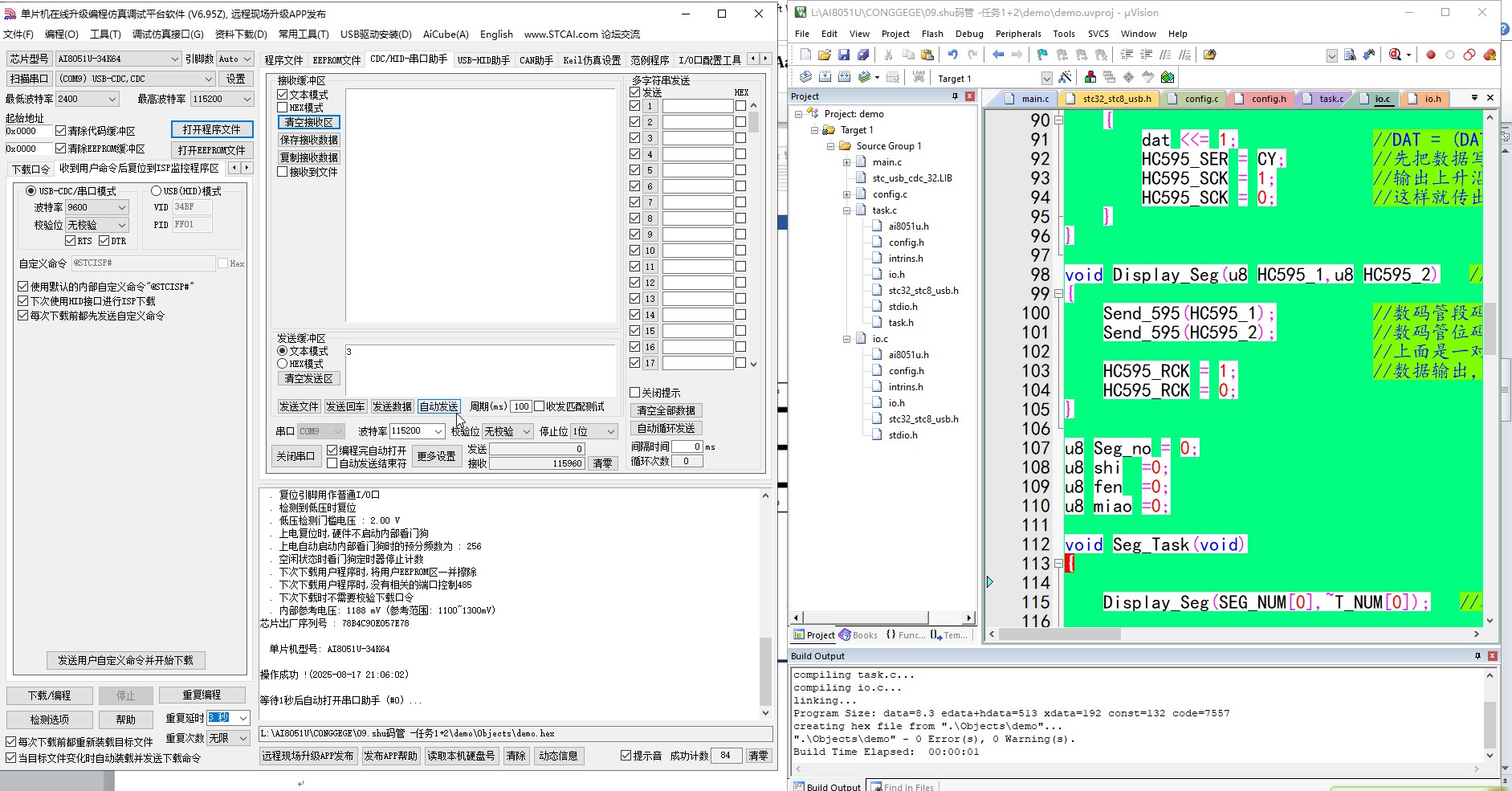Click Download LOAD icon

[x=919, y=77]
